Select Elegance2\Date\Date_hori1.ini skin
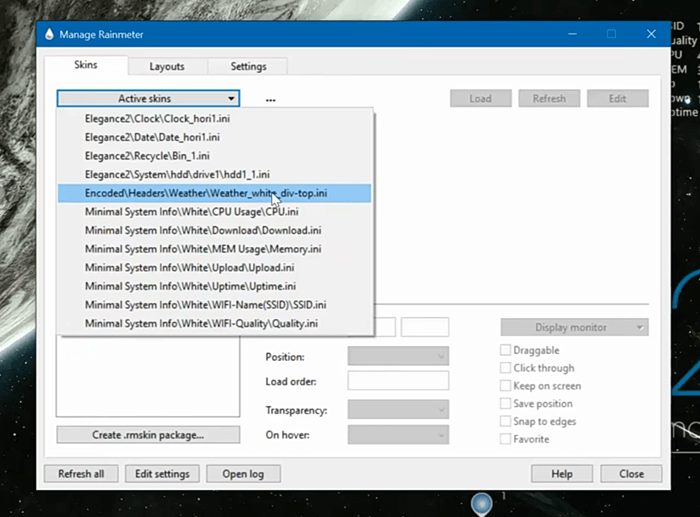Viewport: 700px width, 517px height. (x=215, y=138)
